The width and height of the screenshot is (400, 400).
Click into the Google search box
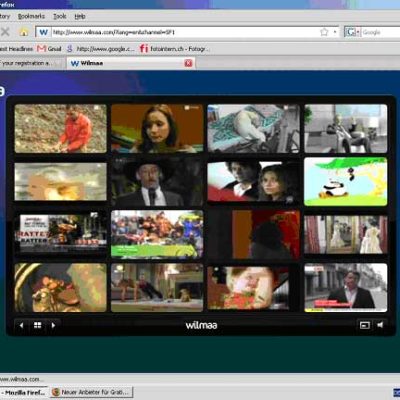(381, 32)
